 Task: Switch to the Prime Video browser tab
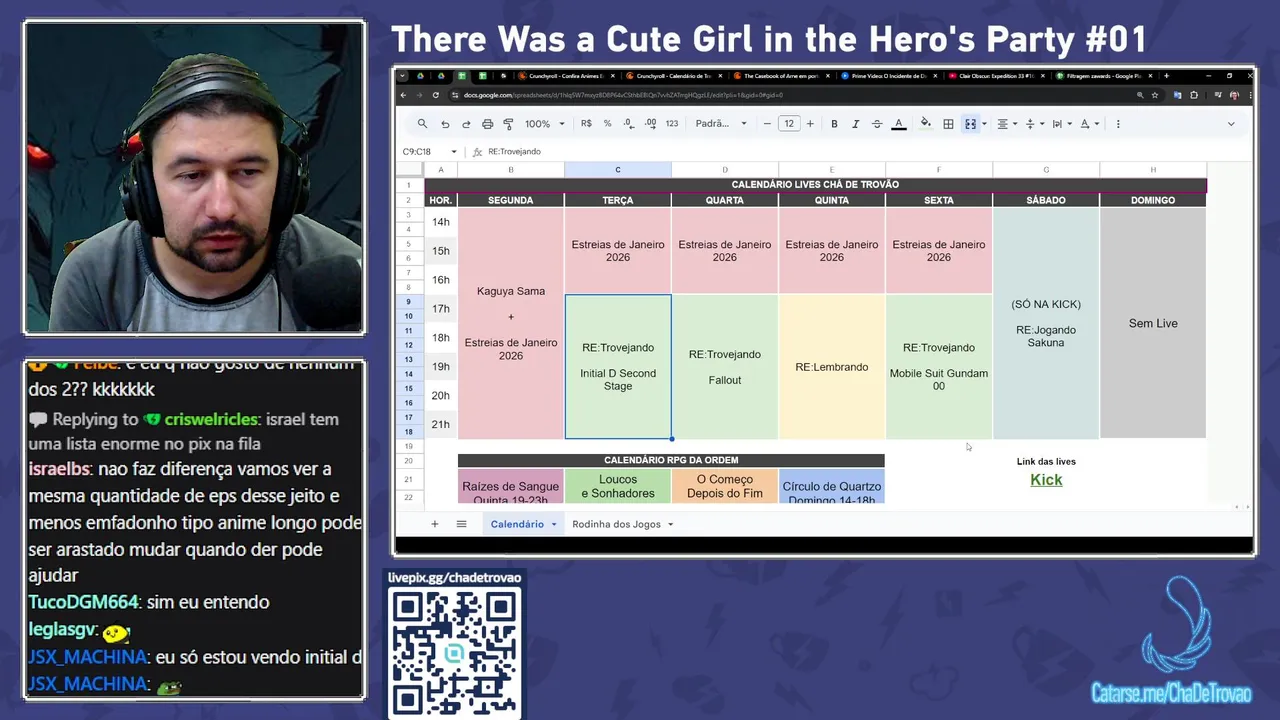tap(890, 76)
